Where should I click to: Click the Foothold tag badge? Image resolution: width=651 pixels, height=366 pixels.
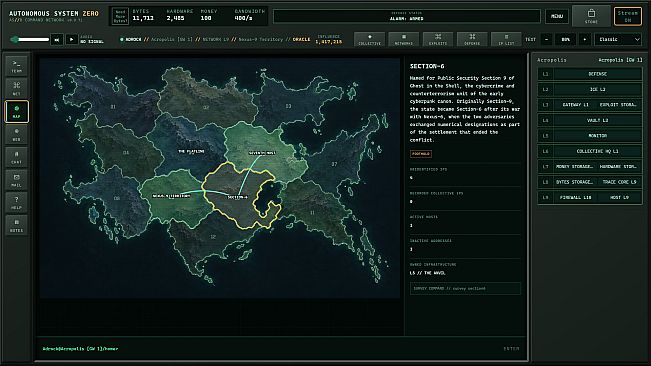point(421,154)
